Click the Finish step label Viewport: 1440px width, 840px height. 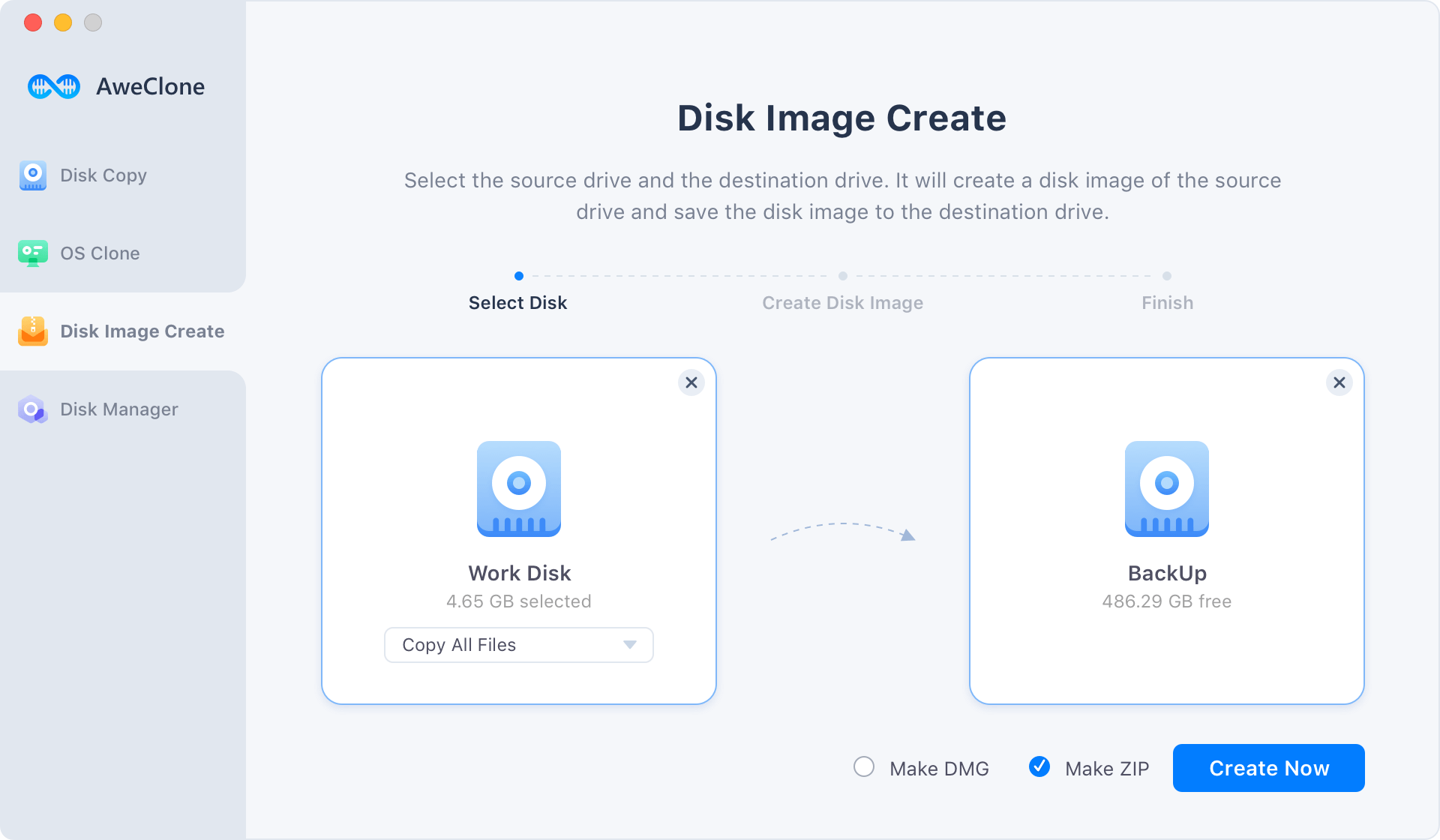[x=1168, y=303]
